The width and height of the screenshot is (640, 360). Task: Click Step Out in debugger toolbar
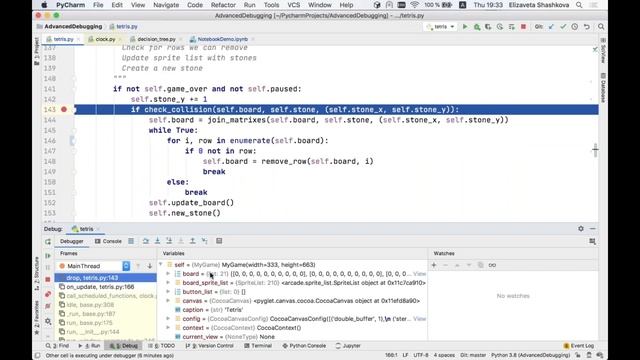point(193,241)
